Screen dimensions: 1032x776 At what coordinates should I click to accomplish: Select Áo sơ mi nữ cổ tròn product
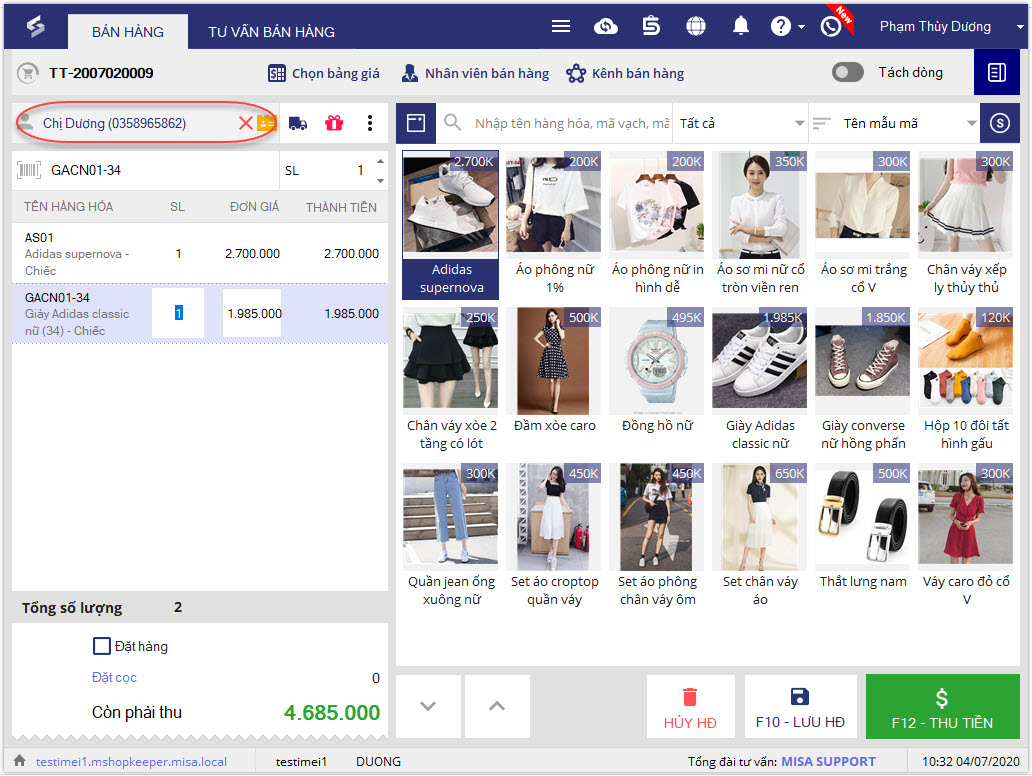pyautogui.click(x=760, y=224)
